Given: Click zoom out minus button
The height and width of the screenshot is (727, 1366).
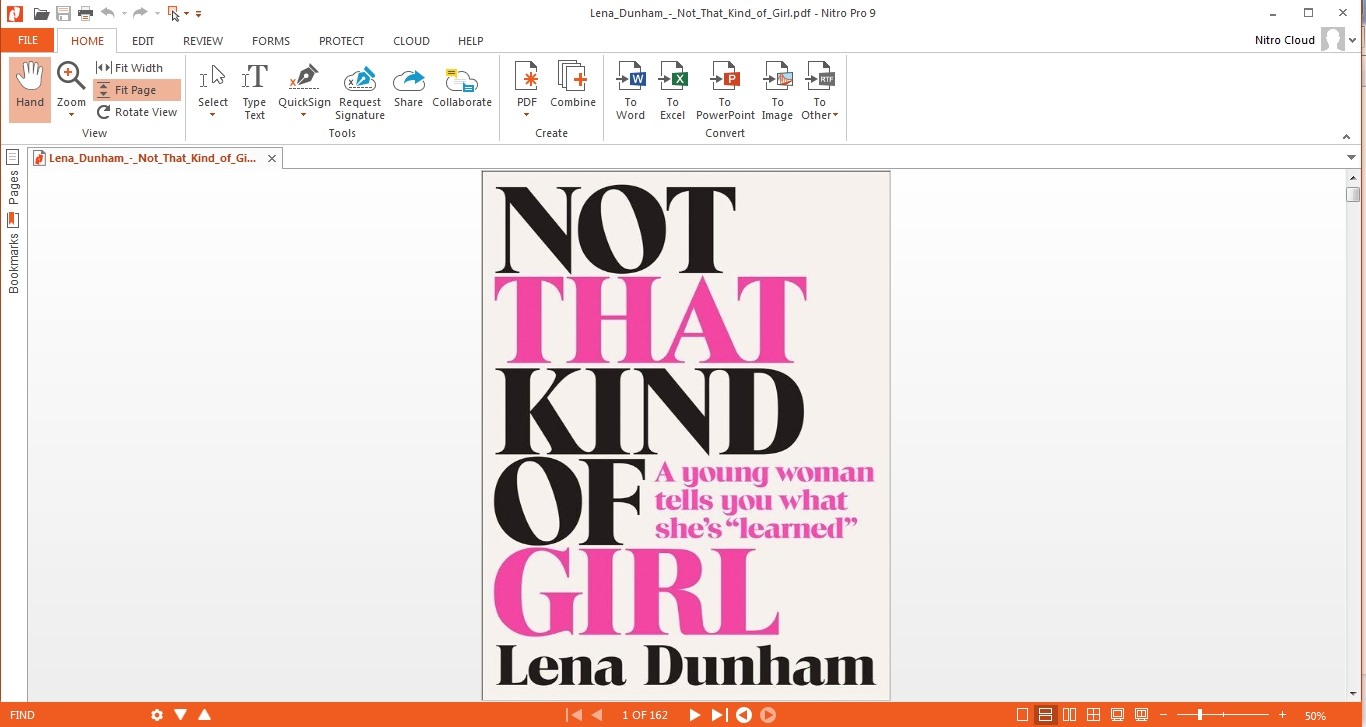Looking at the screenshot, I should pyautogui.click(x=1164, y=715).
